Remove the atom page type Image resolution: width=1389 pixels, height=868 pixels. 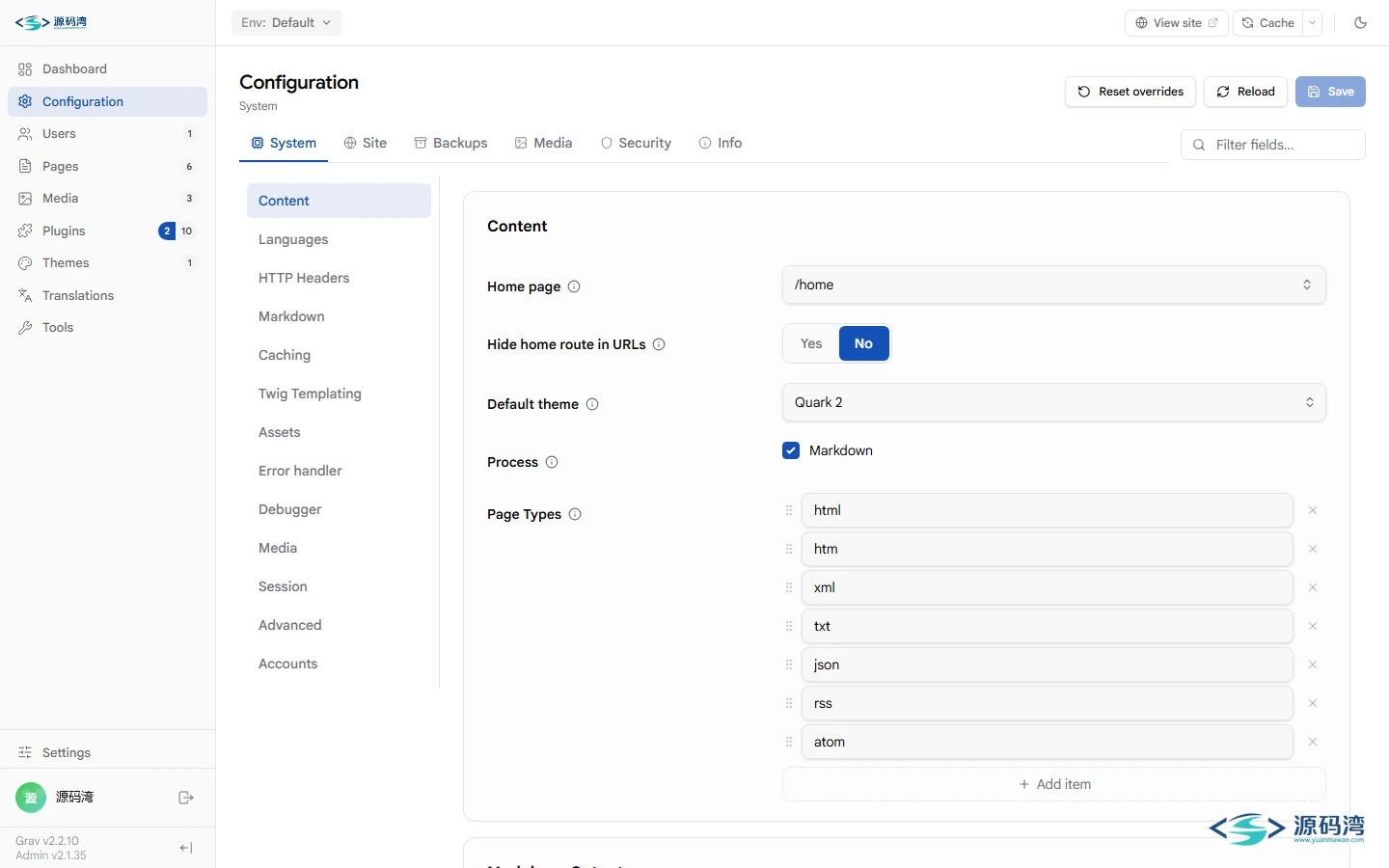click(1313, 742)
